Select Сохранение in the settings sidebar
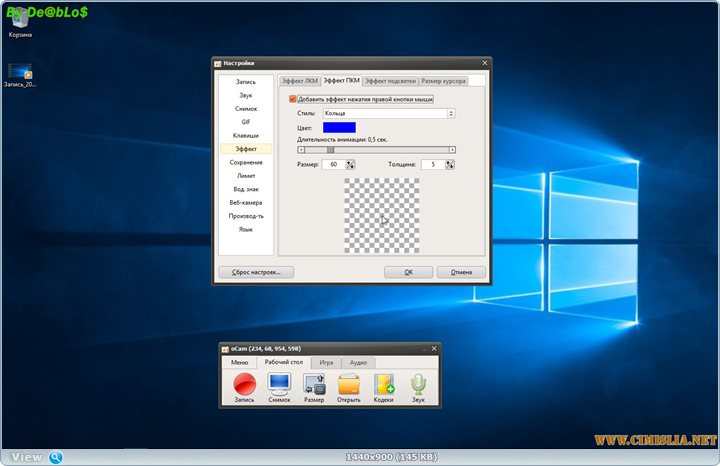The height and width of the screenshot is (466, 720). point(246,162)
